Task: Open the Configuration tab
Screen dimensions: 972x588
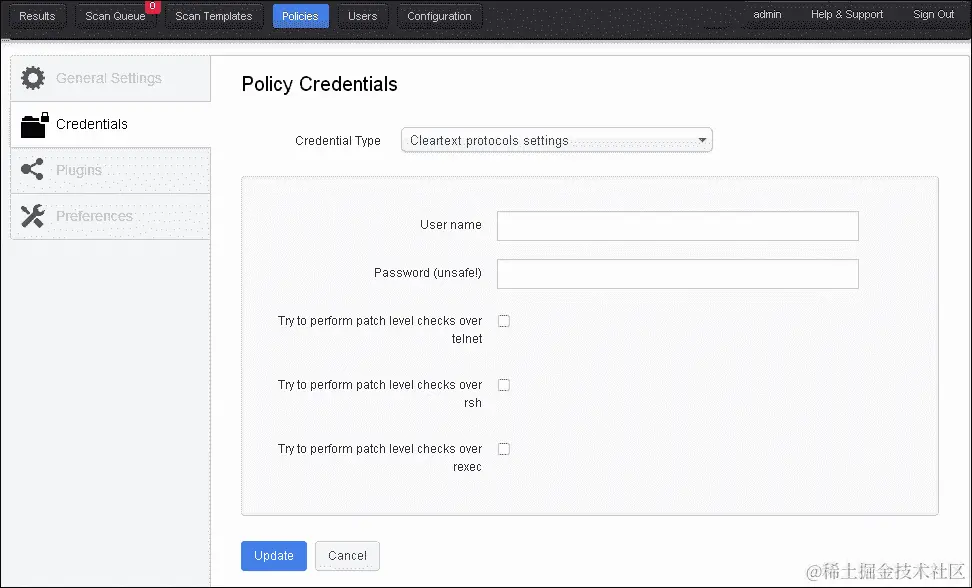Action: click(439, 16)
